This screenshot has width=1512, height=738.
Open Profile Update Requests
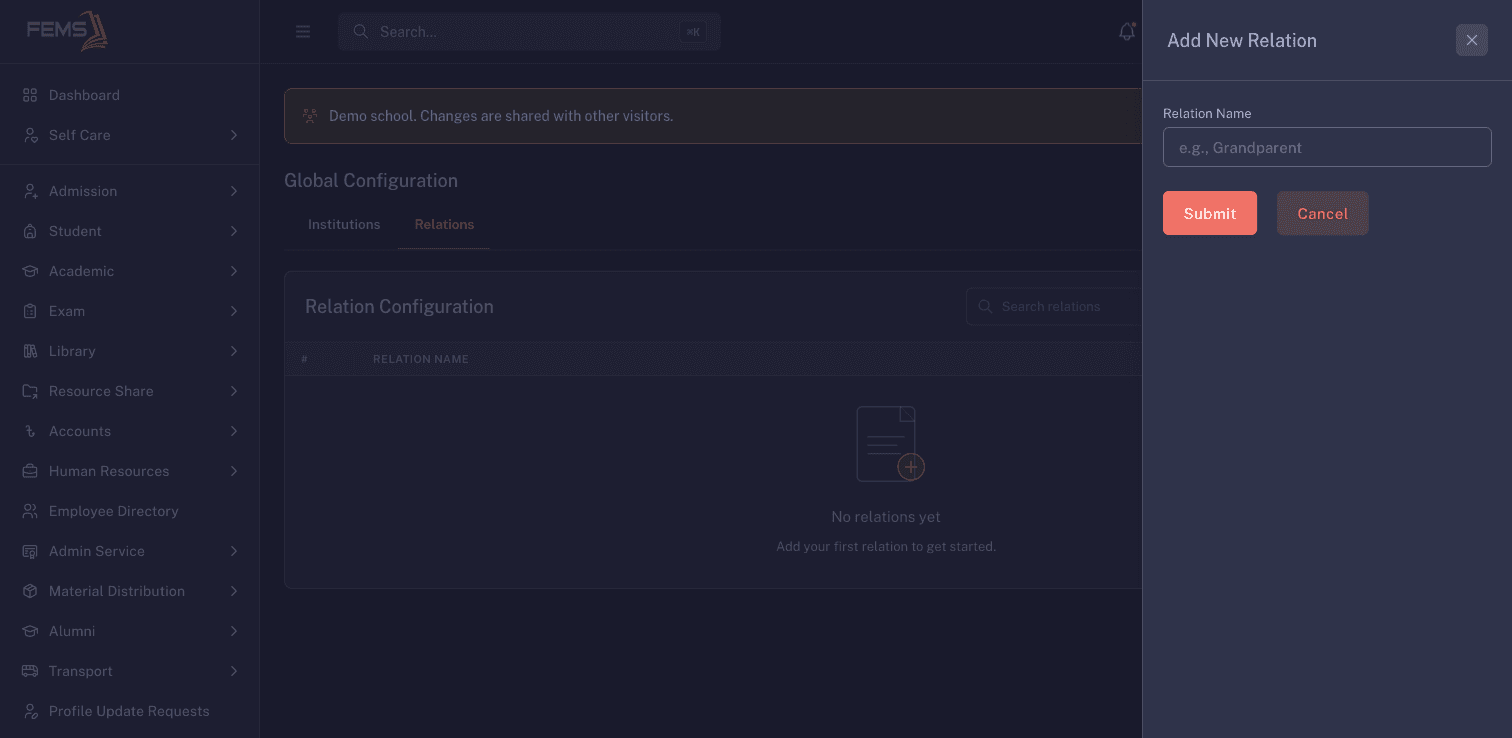point(130,711)
